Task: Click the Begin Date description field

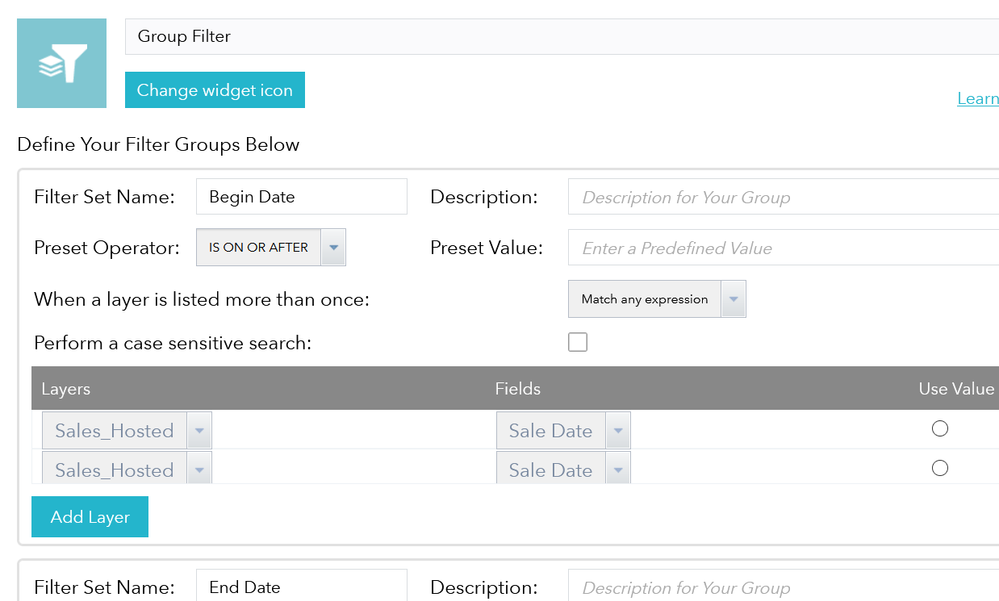Action: 782,197
